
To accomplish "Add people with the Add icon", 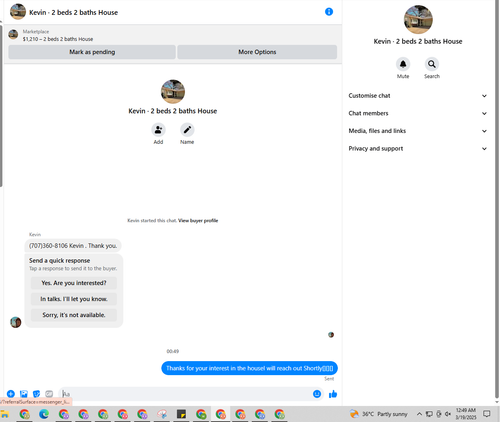I will point(158,130).
